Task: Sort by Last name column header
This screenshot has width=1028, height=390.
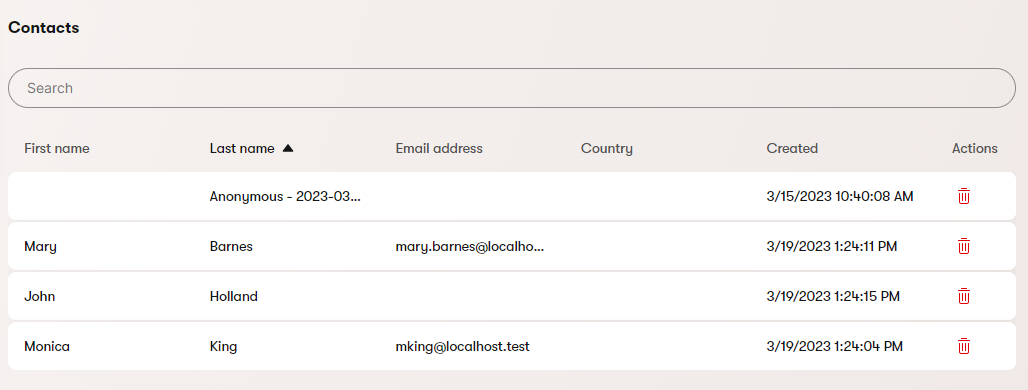Action: click(242, 148)
